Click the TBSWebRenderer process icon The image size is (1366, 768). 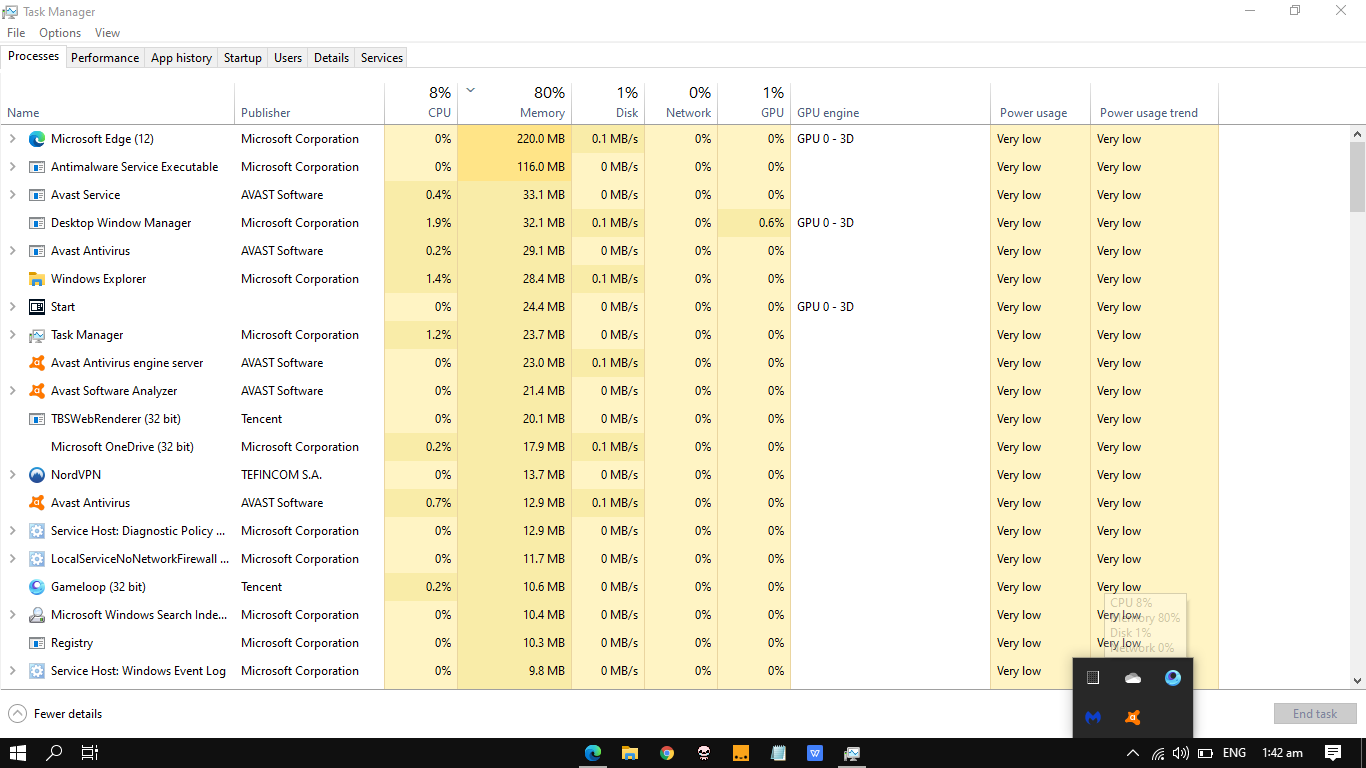coord(37,419)
